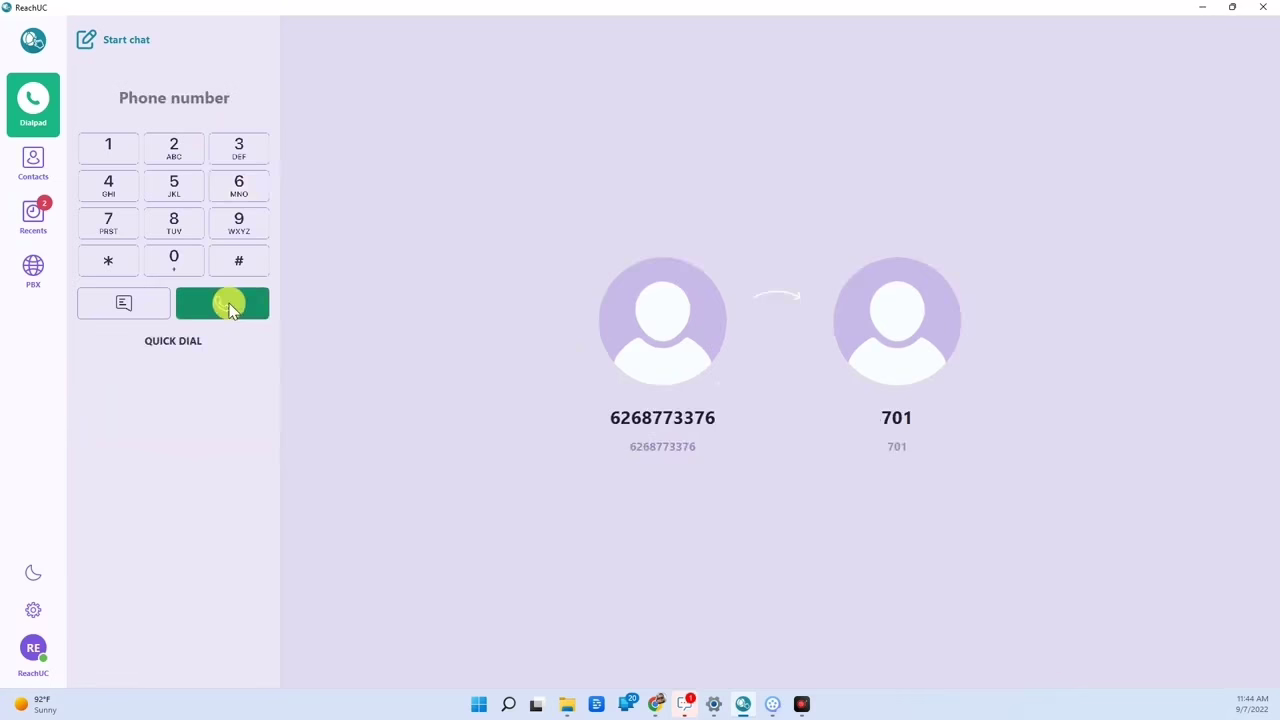Click the caller avatar for 6268773376
The width and height of the screenshot is (1280, 720).
(x=662, y=321)
